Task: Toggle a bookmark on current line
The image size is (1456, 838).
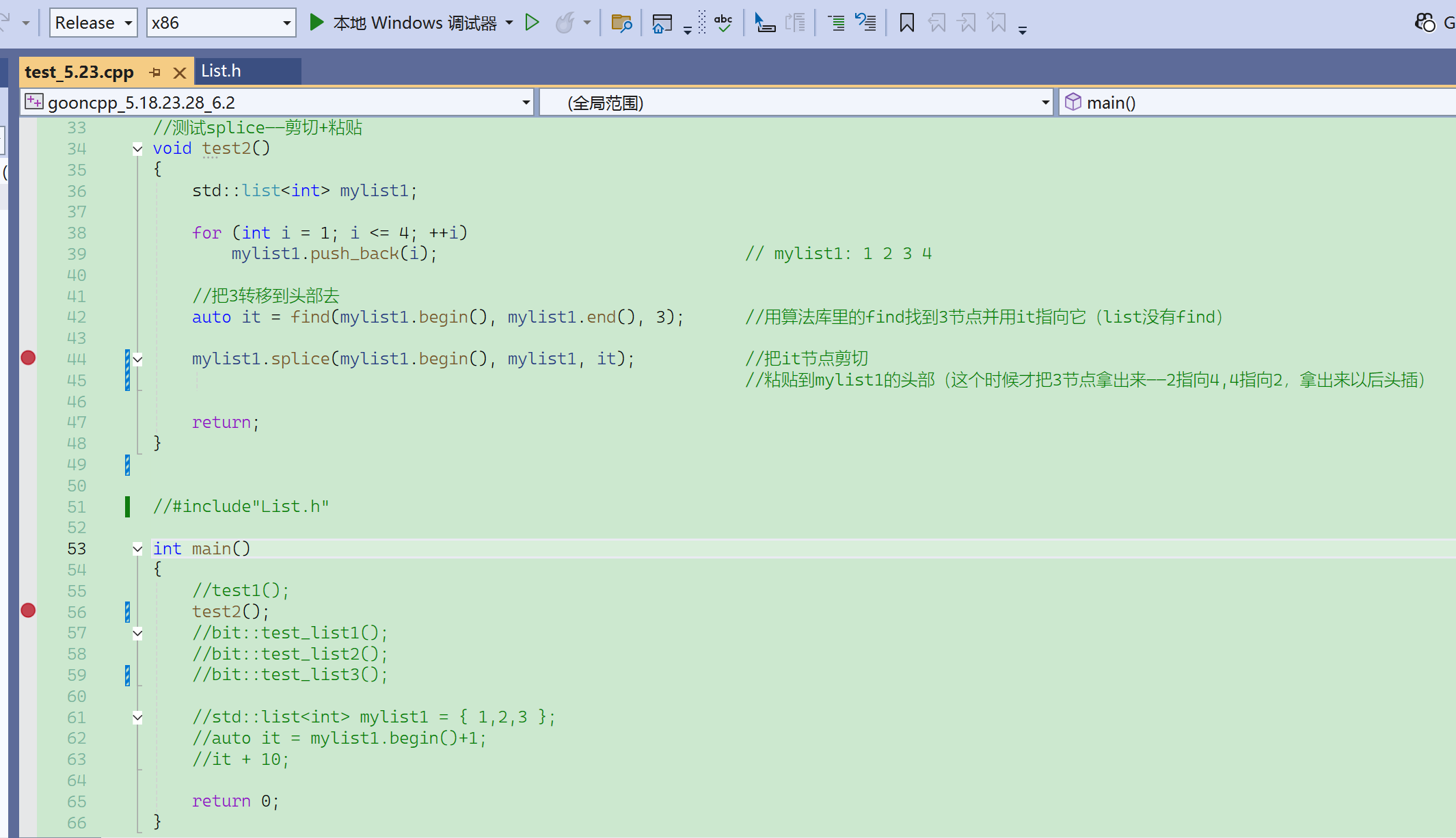Action: 906,23
